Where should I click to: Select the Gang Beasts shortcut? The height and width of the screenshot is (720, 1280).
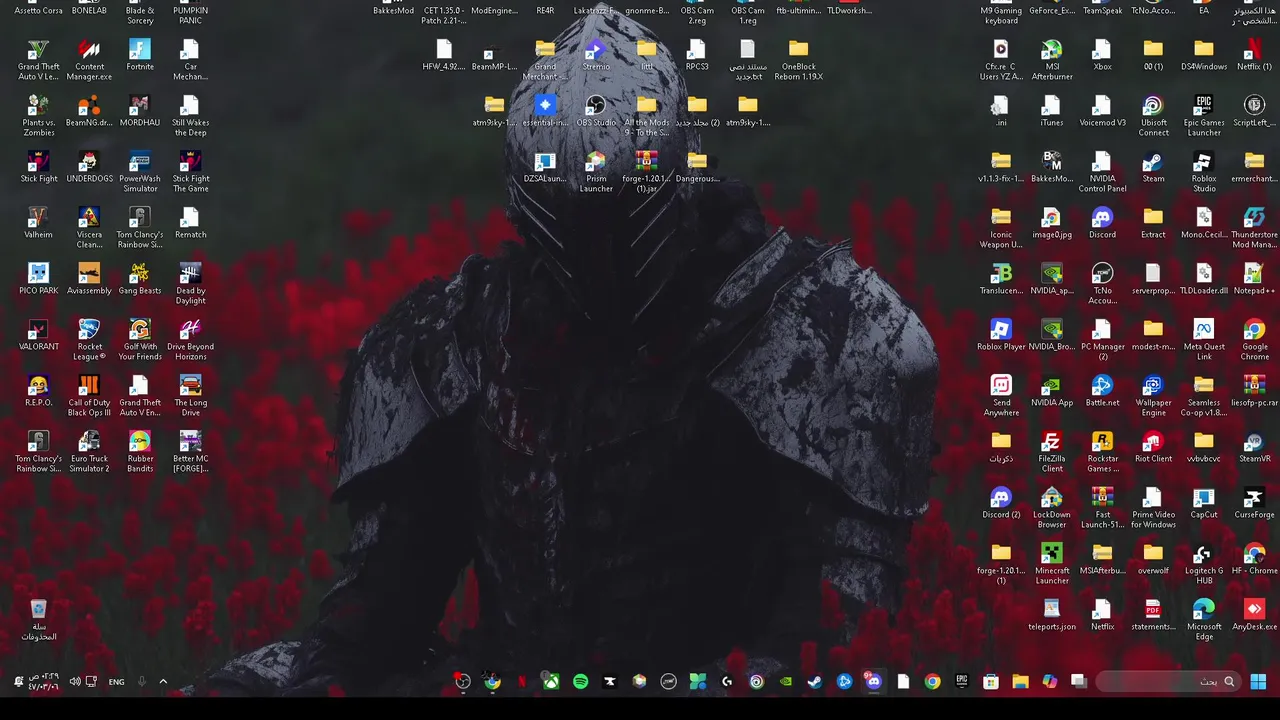(x=140, y=279)
